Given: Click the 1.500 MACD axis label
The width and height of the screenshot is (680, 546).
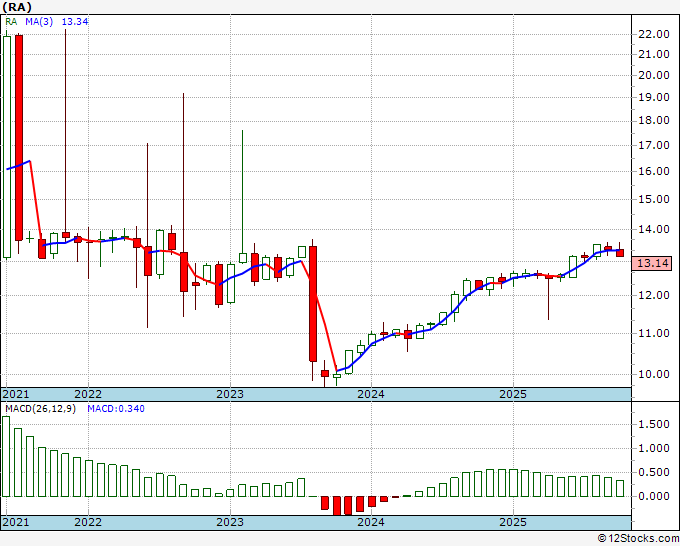Looking at the screenshot, I should (654, 424).
